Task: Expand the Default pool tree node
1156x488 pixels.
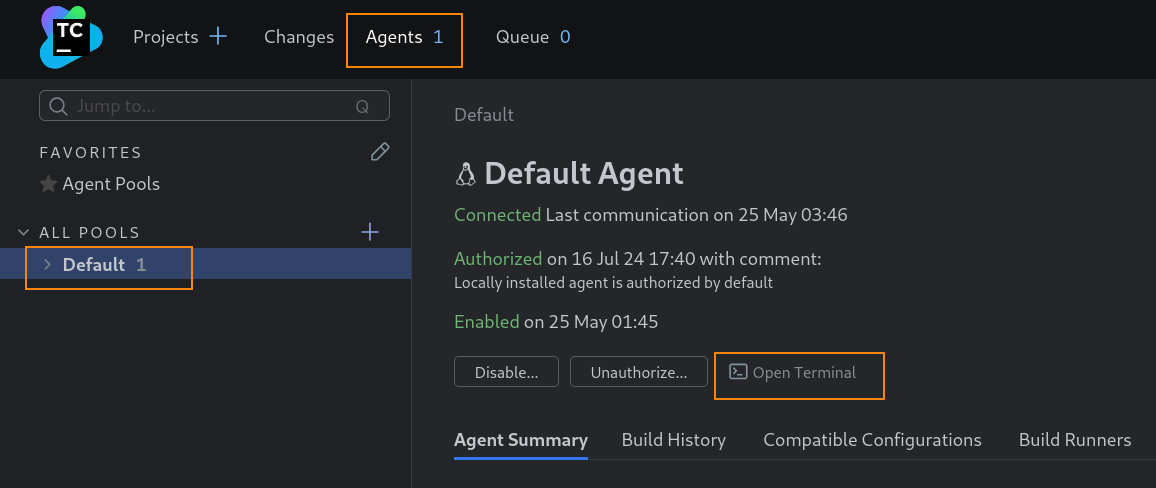Action: coord(47,265)
